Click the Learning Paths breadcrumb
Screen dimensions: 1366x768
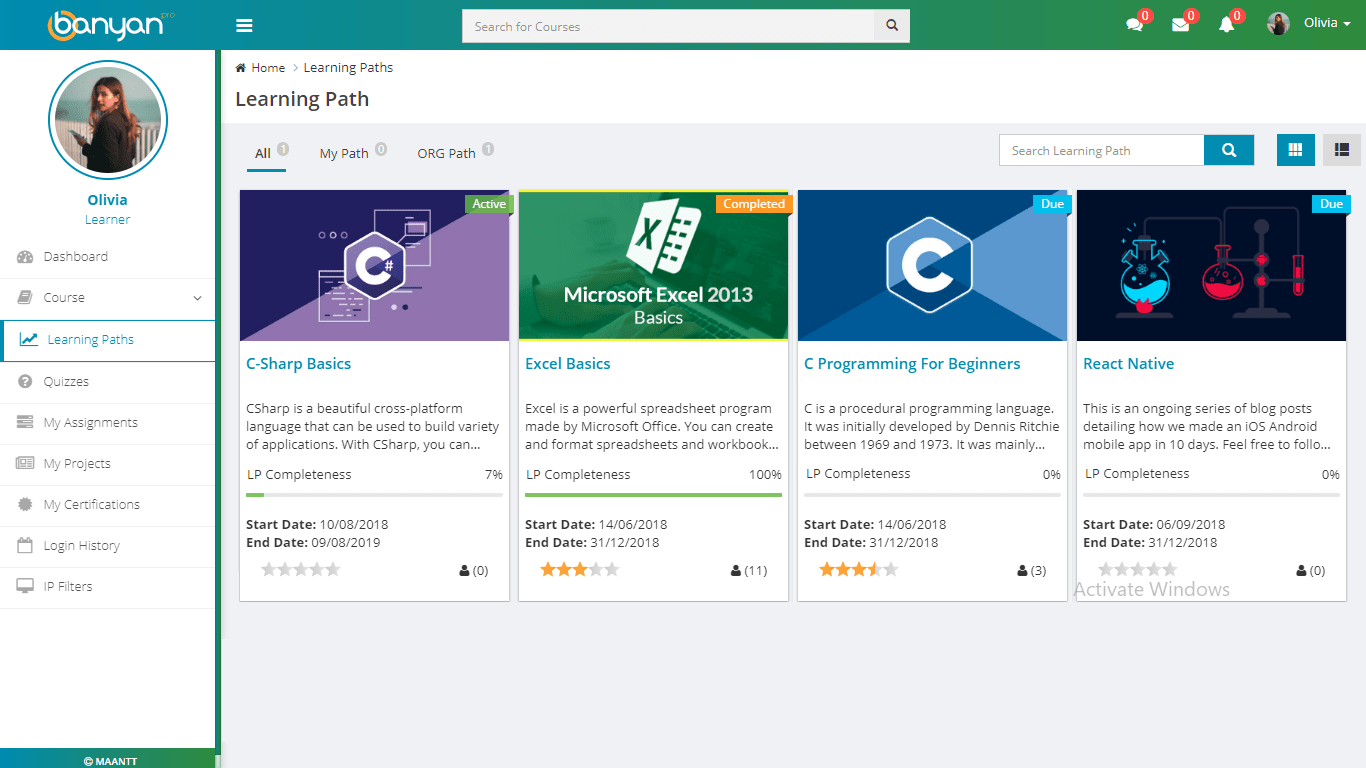348,68
